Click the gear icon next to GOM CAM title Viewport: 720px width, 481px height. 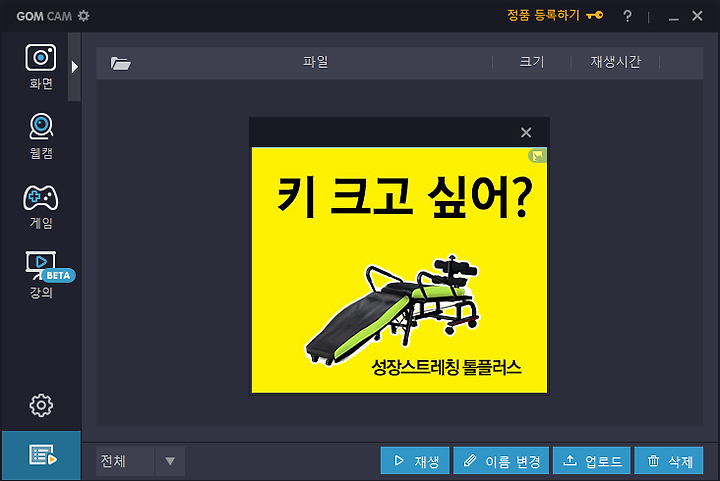[x=84, y=16]
